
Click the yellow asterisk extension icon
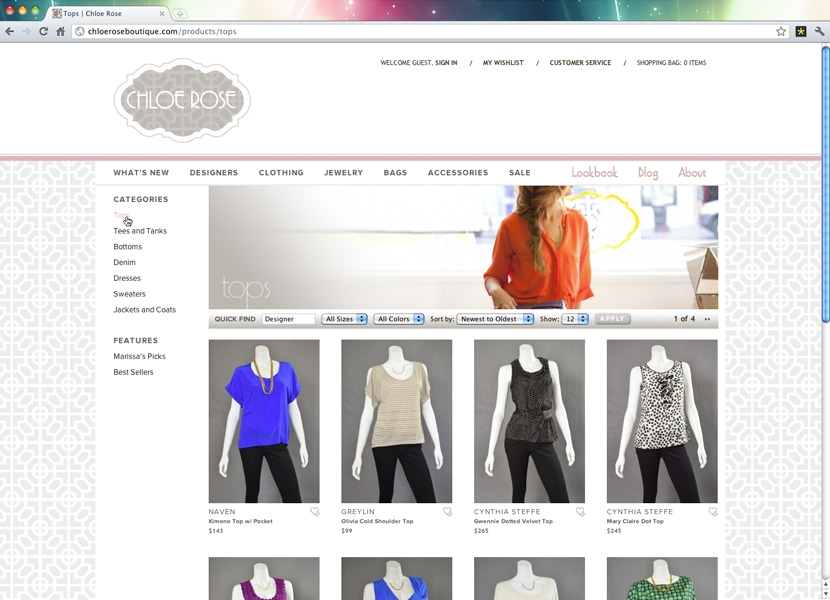[801, 31]
